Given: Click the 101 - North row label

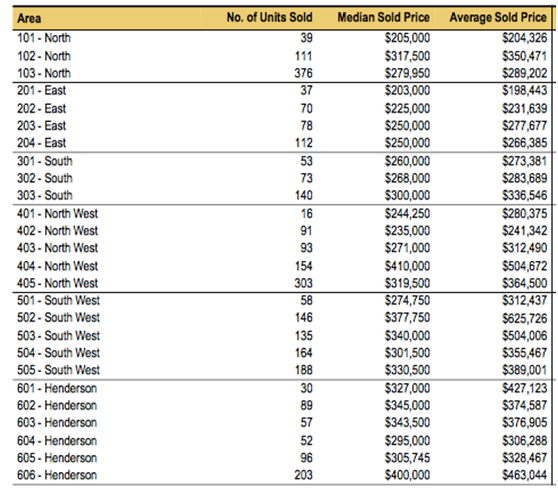Looking at the screenshot, I should 44,38.
